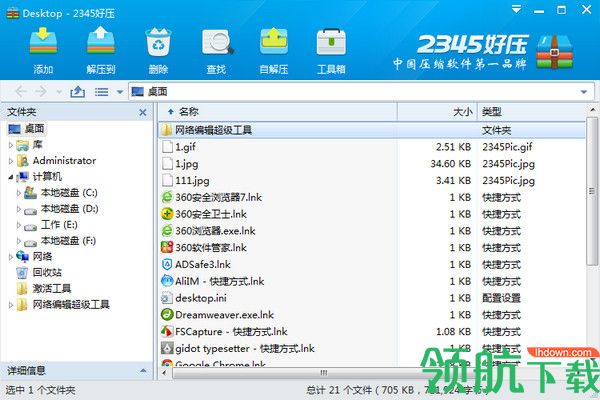Select 网络编辑超级工具 folder in file list
Image resolution: width=600 pixels, height=400 pixels.
[x=372, y=130]
